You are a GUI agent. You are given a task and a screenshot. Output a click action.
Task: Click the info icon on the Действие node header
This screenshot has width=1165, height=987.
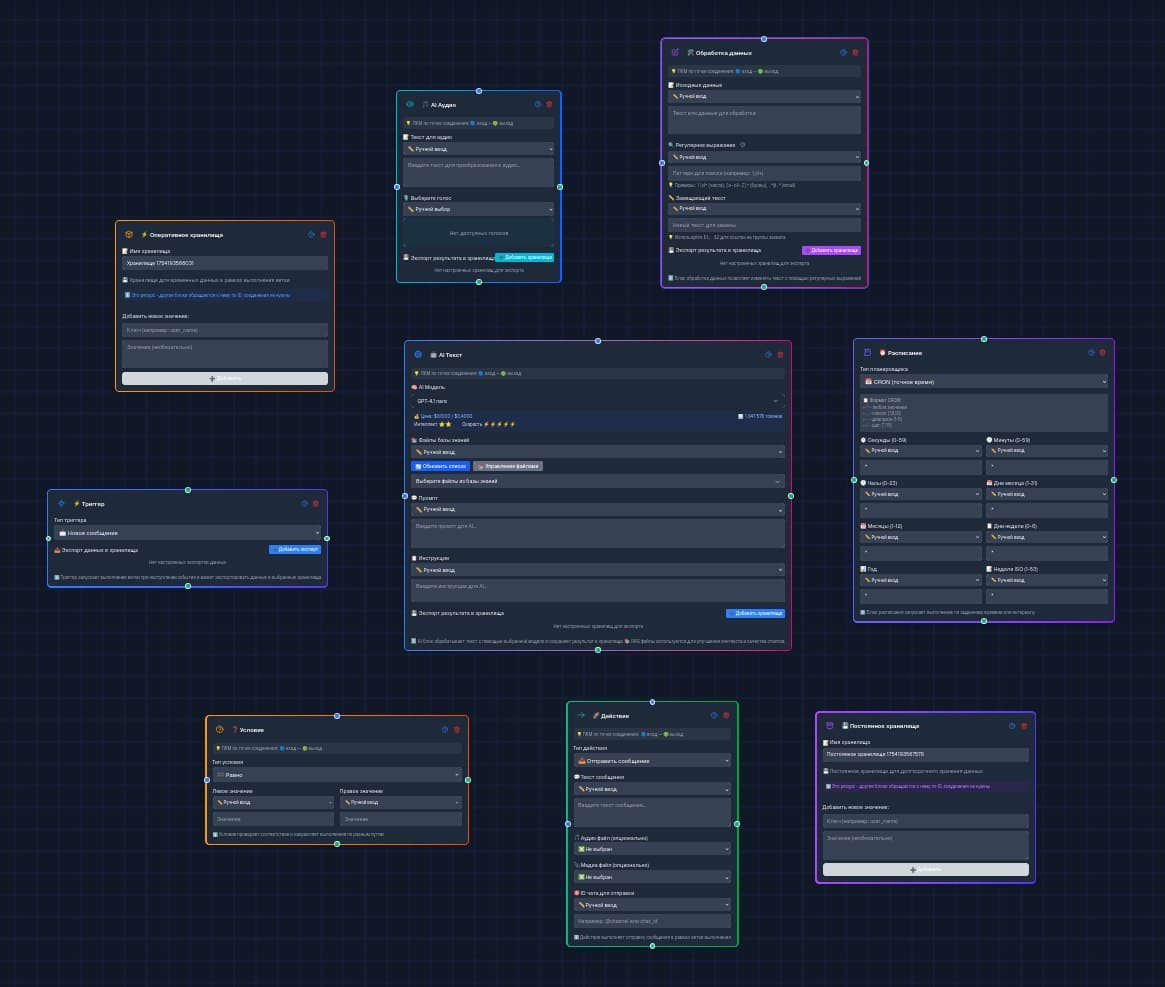coord(715,715)
